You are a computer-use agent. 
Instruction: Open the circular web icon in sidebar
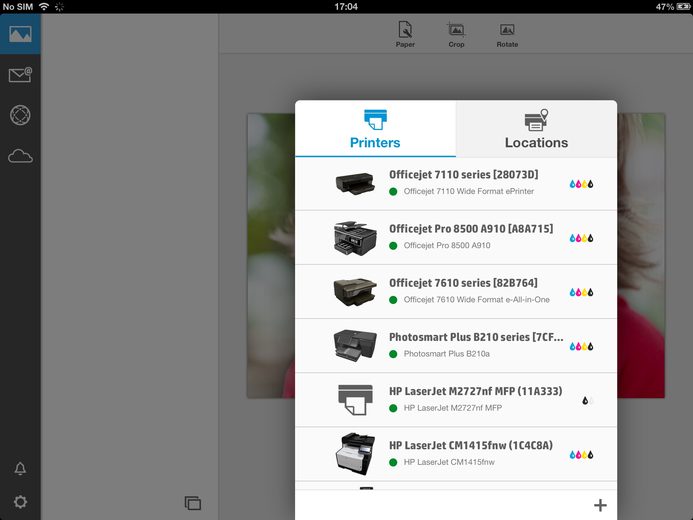pos(20,115)
